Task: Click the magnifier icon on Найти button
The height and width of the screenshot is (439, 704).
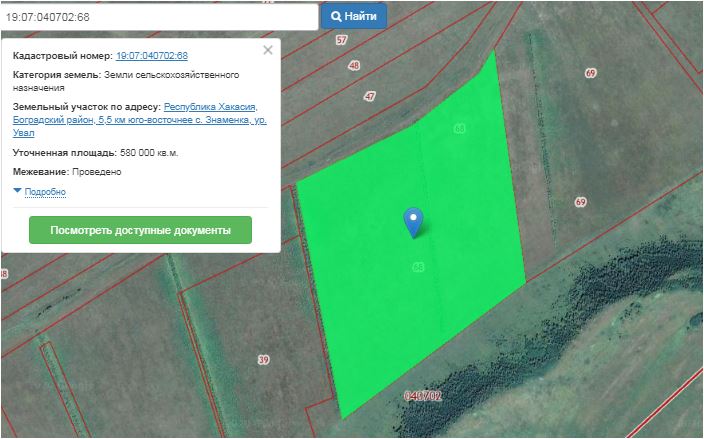Action: pyautogui.click(x=337, y=17)
